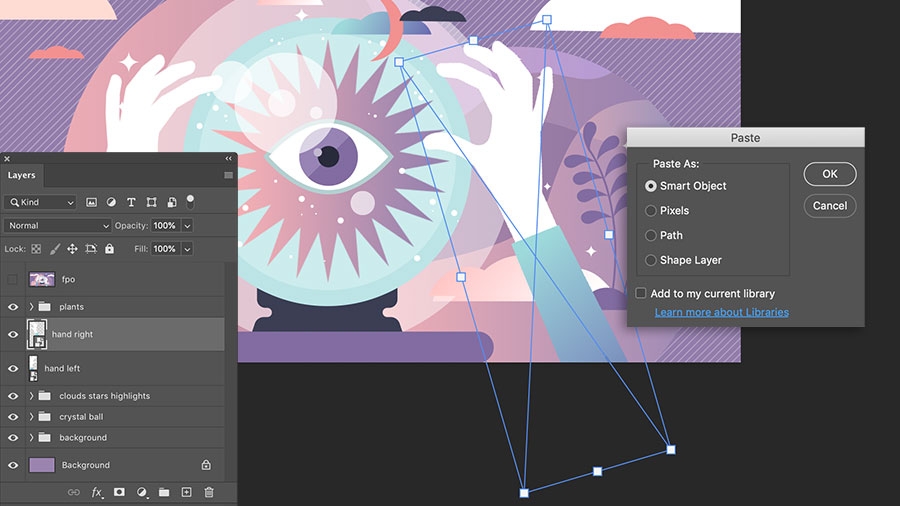Click the hand right layer thumbnail
This screenshot has width=900, height=506.
37,334
